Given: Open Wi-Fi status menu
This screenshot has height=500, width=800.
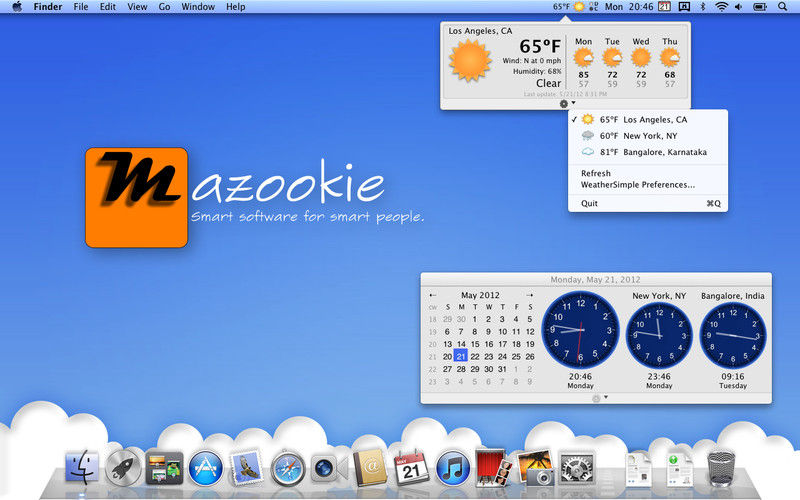Looking at the screenshot, I should pyautogui.click(x=721, y=7).
